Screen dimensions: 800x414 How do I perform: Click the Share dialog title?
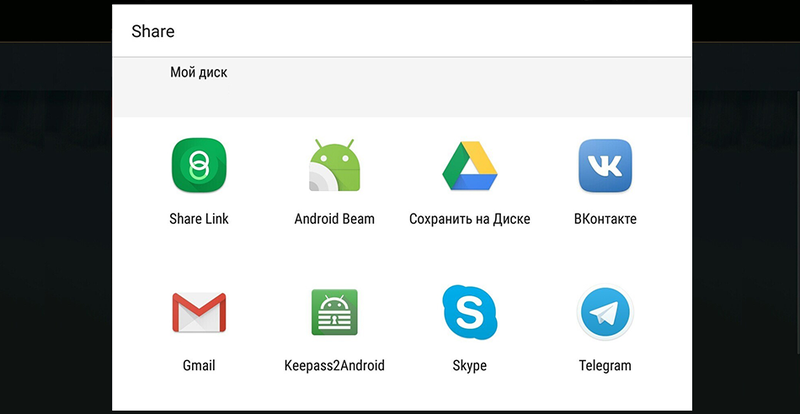click(x=153, y=31)
